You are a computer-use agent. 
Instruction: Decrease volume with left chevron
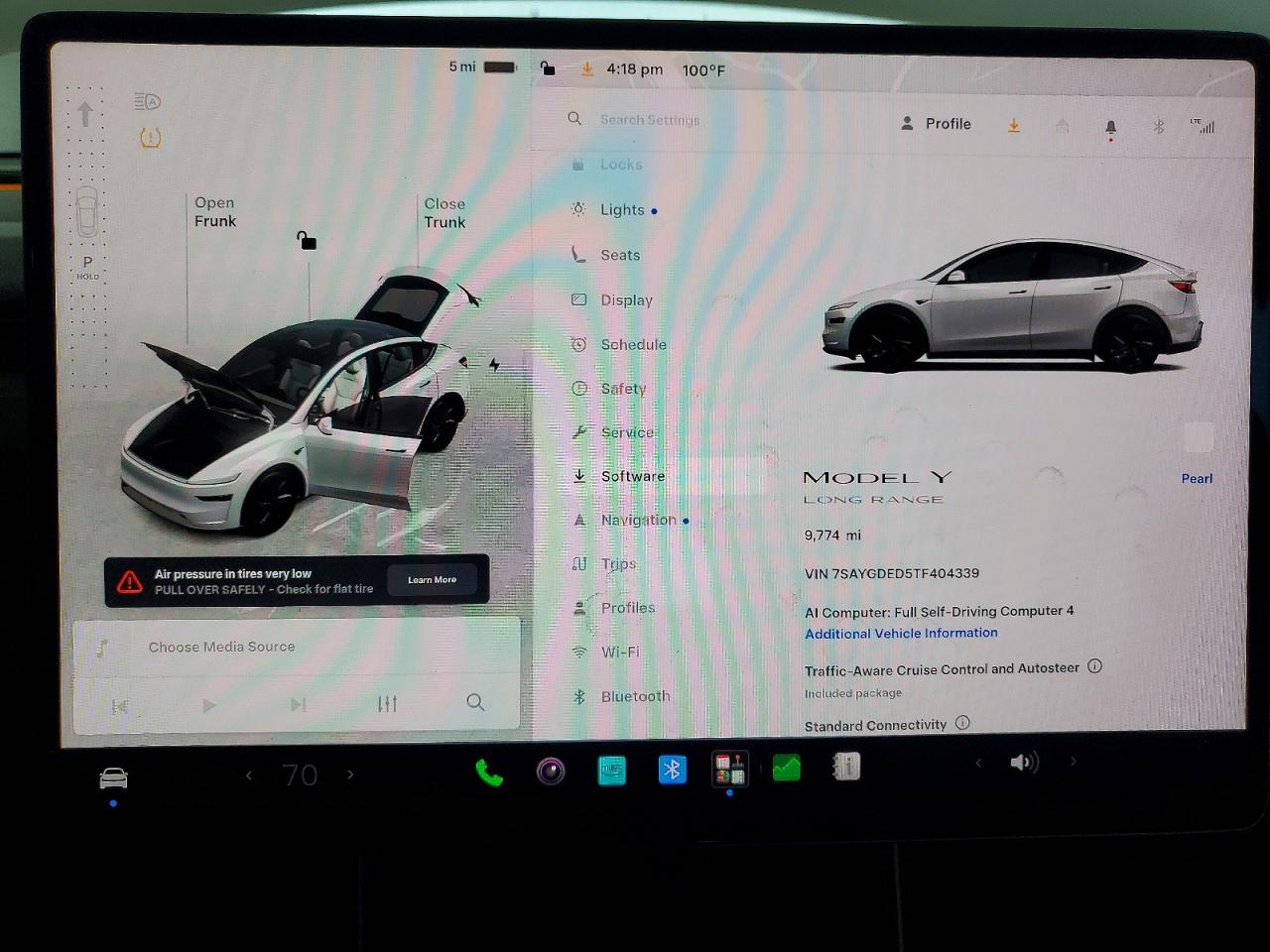pyautogui.click(x=978, y=763)
